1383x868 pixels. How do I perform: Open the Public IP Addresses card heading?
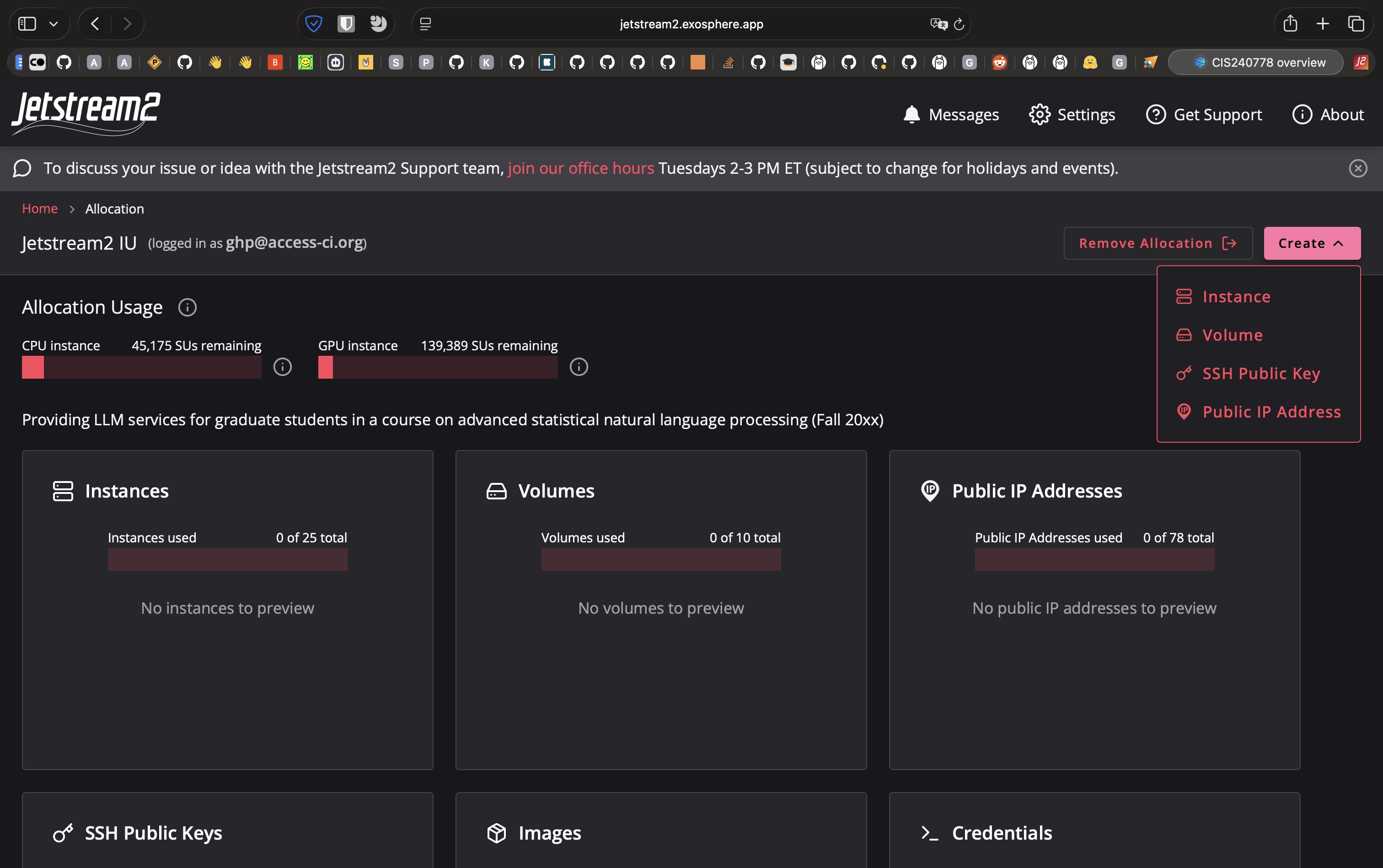pos(1037,491)
